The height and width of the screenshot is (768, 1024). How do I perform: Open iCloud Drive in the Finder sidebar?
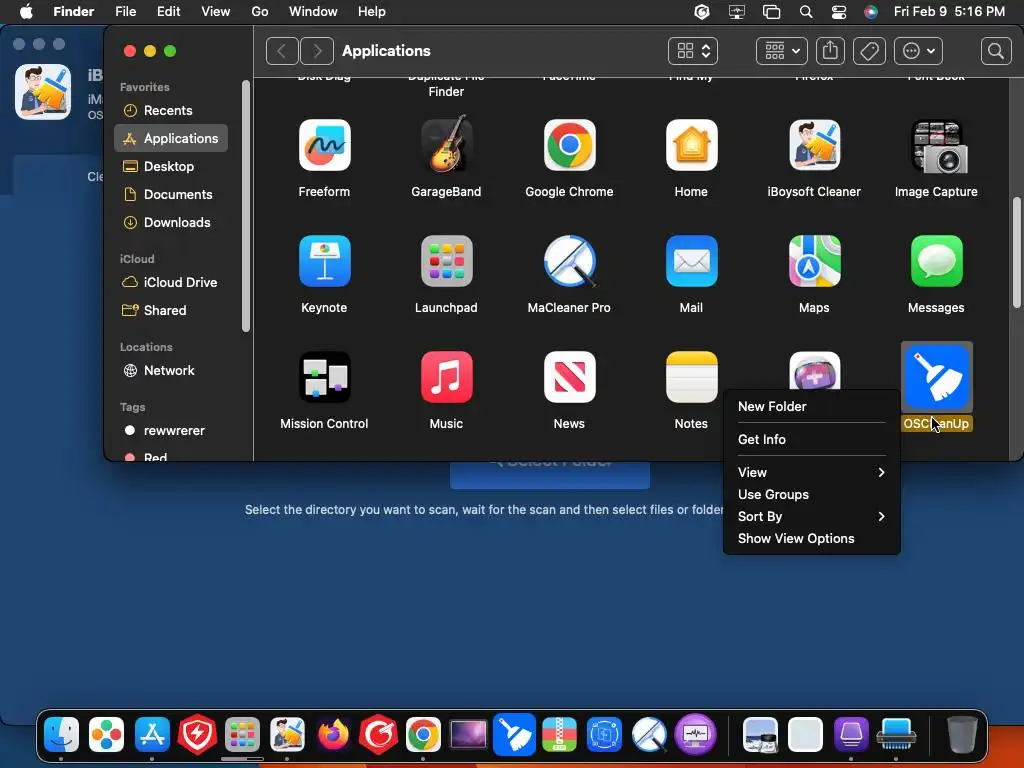tap(171, 283)
